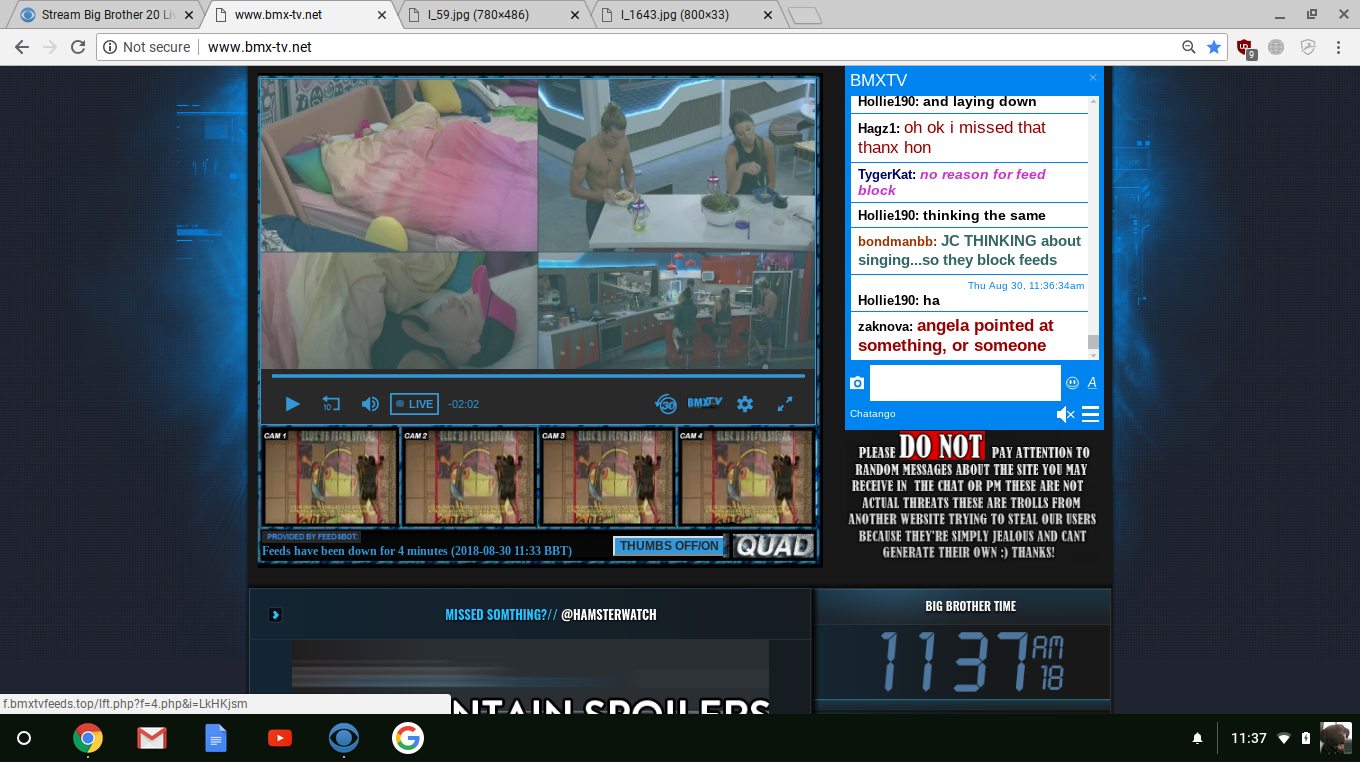Click username zaknova in chat
Image resolution: width=1360 pixels, height=762 pixels.
point(885,327)
